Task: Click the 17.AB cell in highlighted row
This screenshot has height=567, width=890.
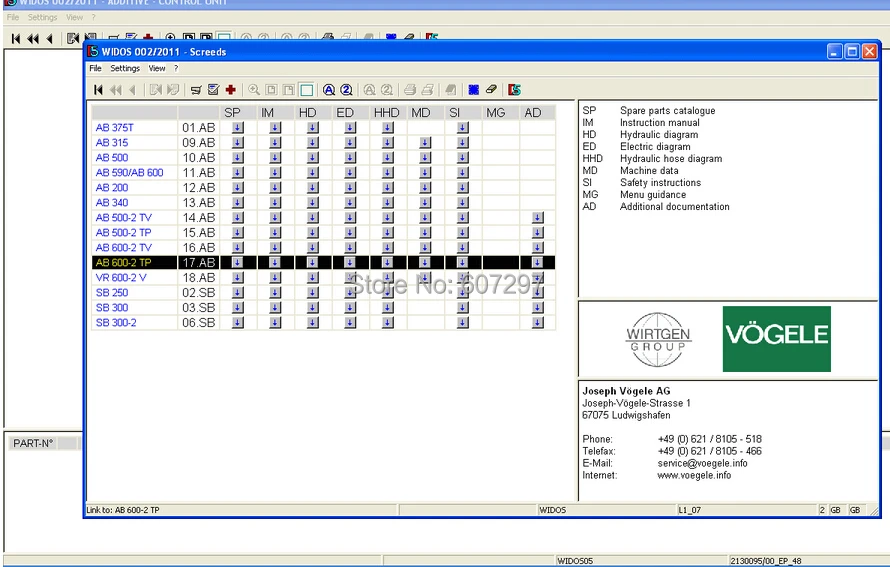Action: [198, 263]
